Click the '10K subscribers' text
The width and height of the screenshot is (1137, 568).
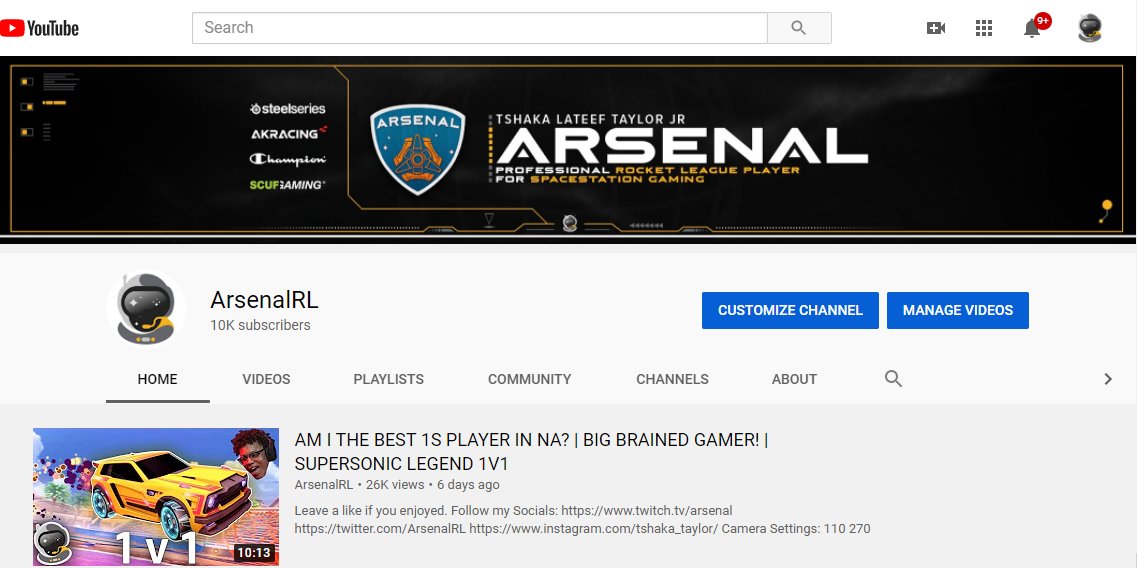point(260,325)
